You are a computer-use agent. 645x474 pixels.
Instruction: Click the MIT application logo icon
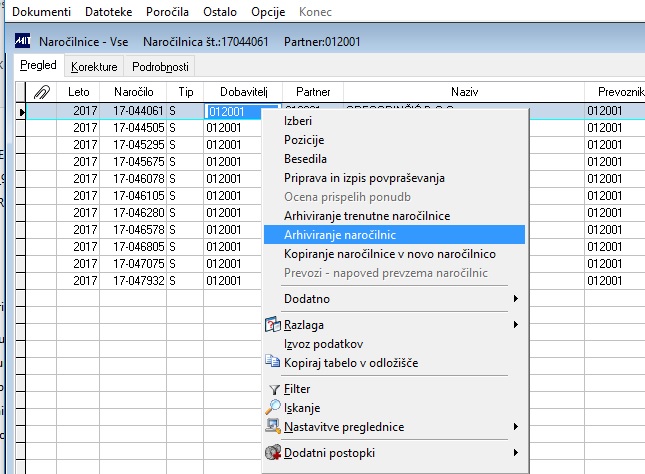pyautogui.click(x=22, y=41)
